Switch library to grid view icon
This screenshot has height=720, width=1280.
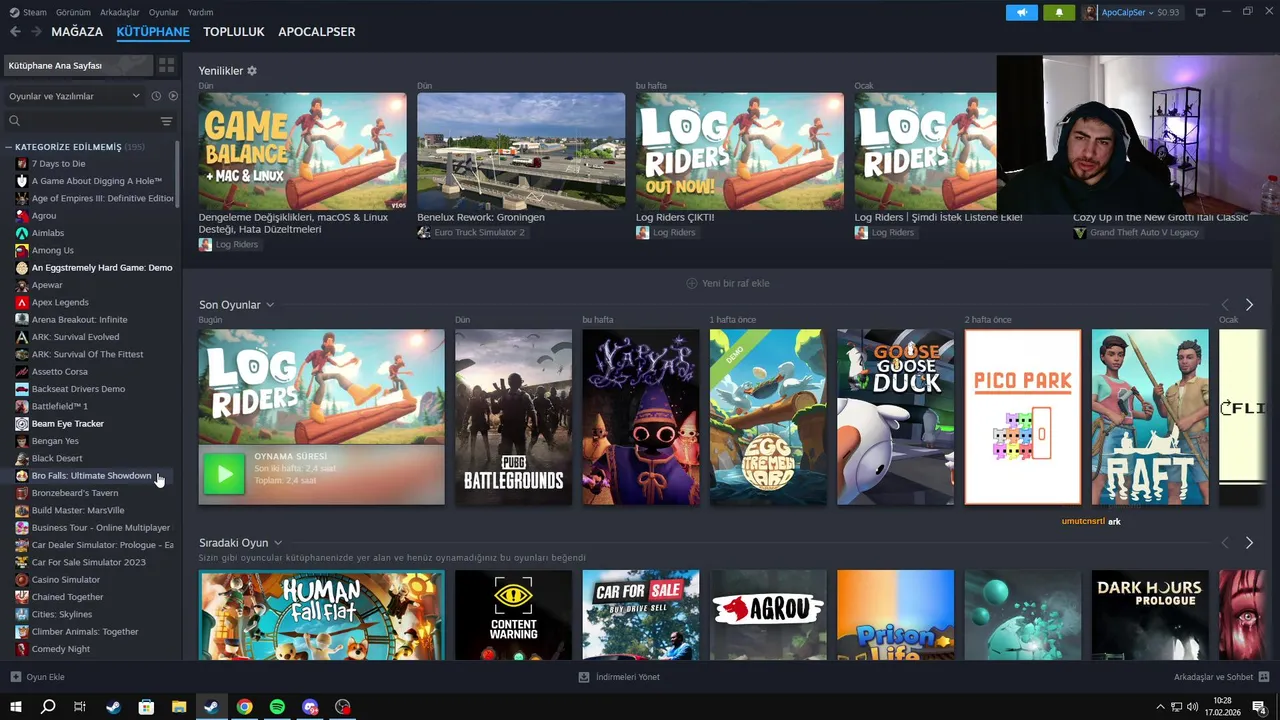(x=167, y=65)
